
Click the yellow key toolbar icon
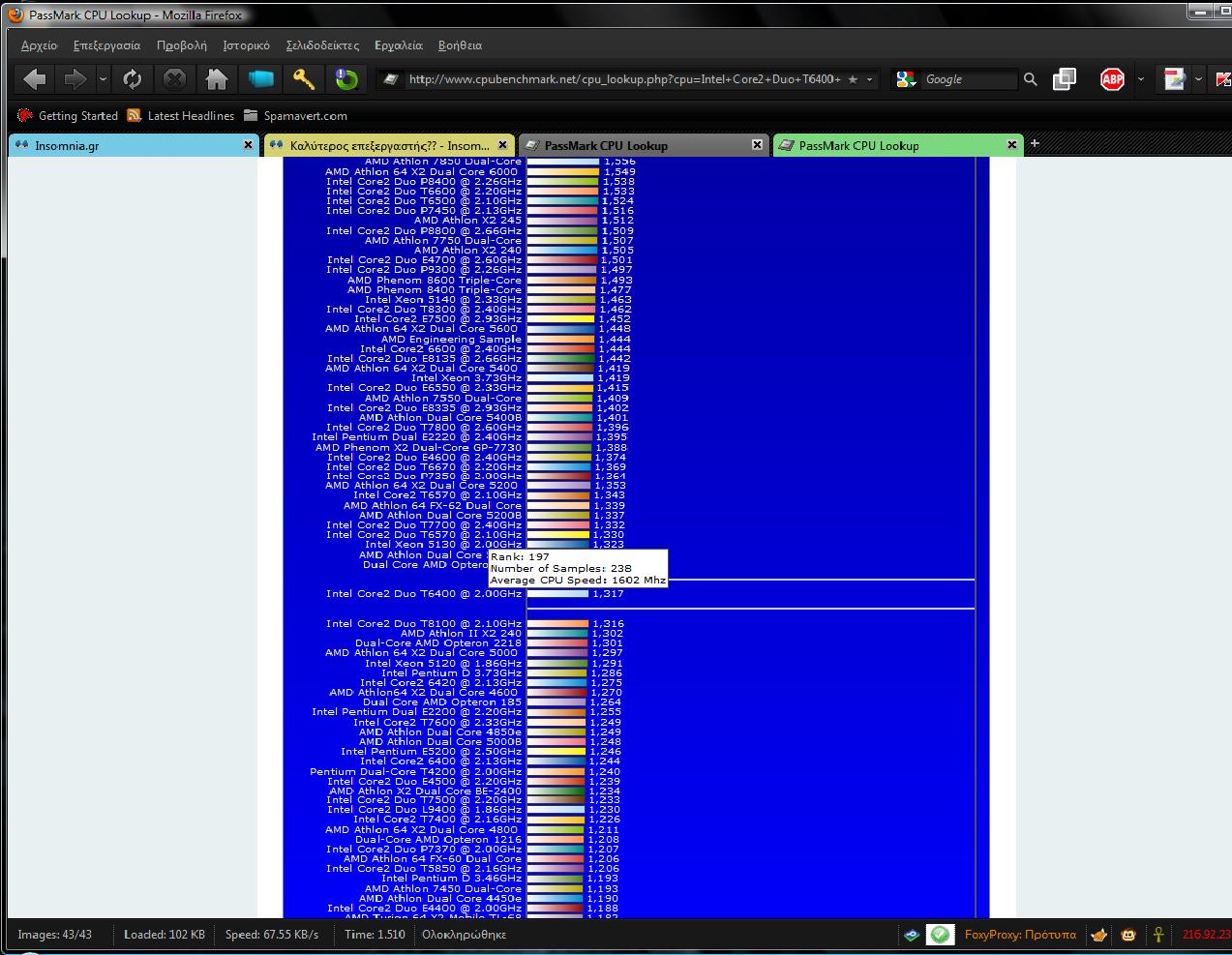point(304,79)
